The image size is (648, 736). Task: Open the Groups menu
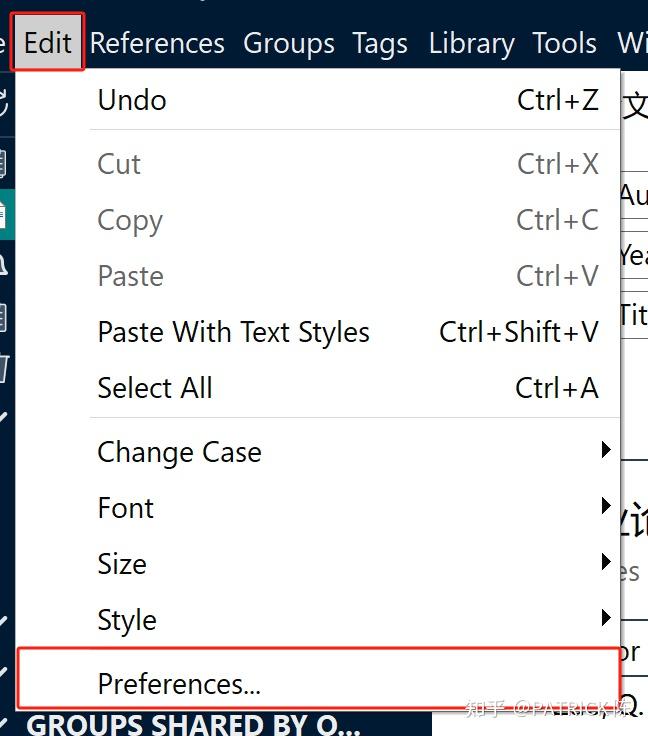click(288, 43)
